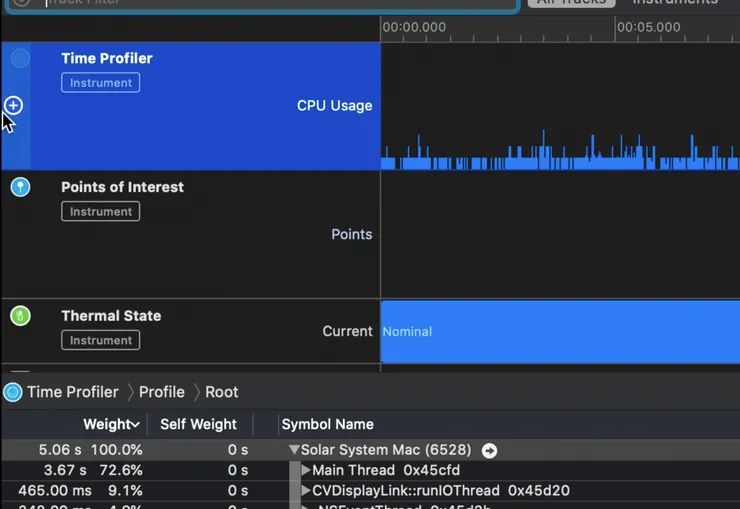Click the Points of Interest pin icon
Image resolution: width=740 pixels, height=509 pixels.
pos(20,187)
